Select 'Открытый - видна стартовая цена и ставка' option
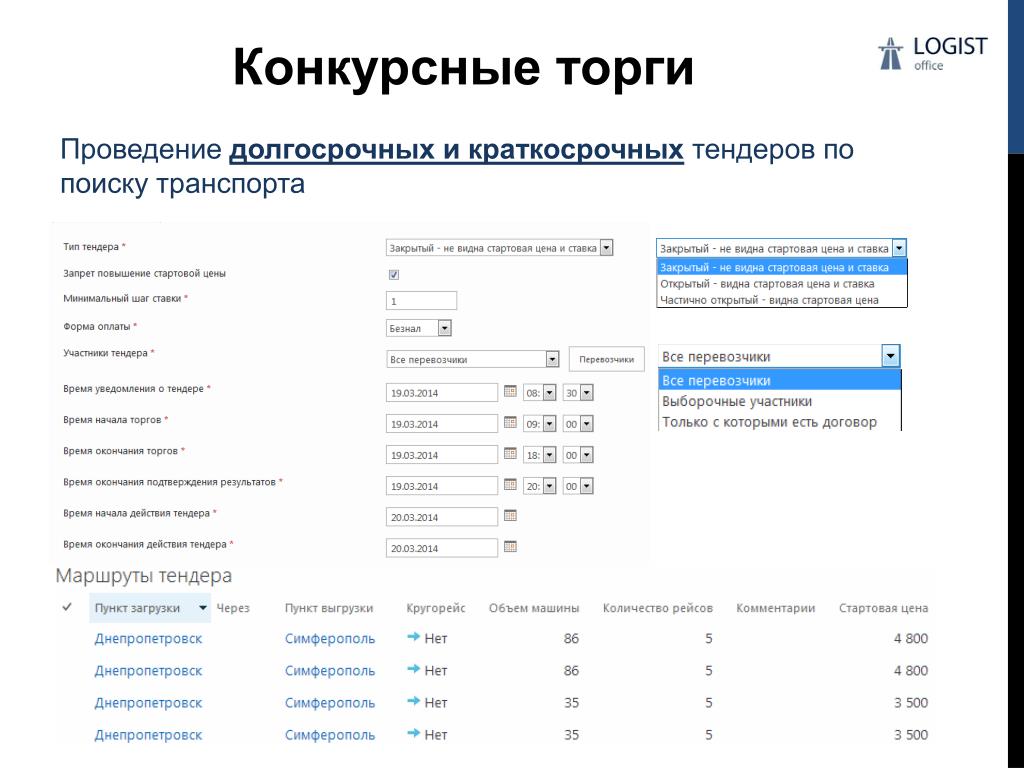This screenshot has width=1024, height=768. (782, 283)
